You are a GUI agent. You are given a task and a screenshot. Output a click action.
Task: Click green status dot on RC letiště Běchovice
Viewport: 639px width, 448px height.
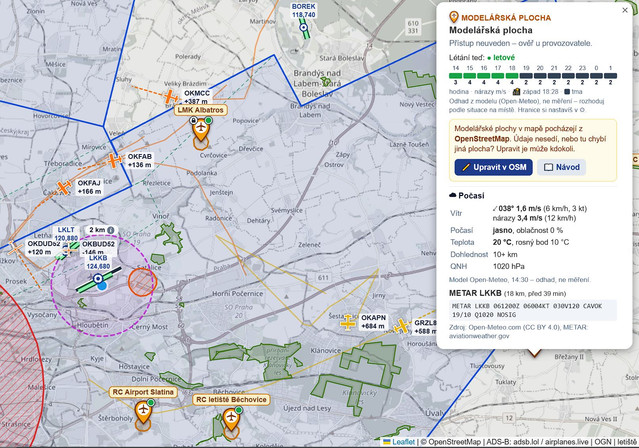coord(238,410)
